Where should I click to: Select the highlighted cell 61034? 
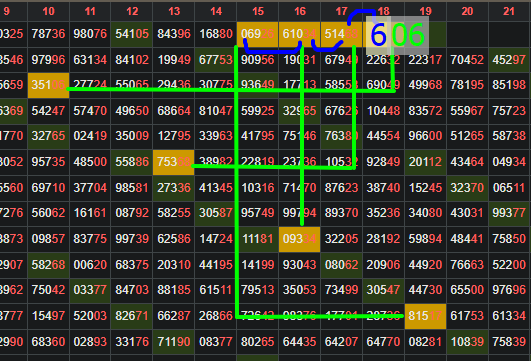299,34
